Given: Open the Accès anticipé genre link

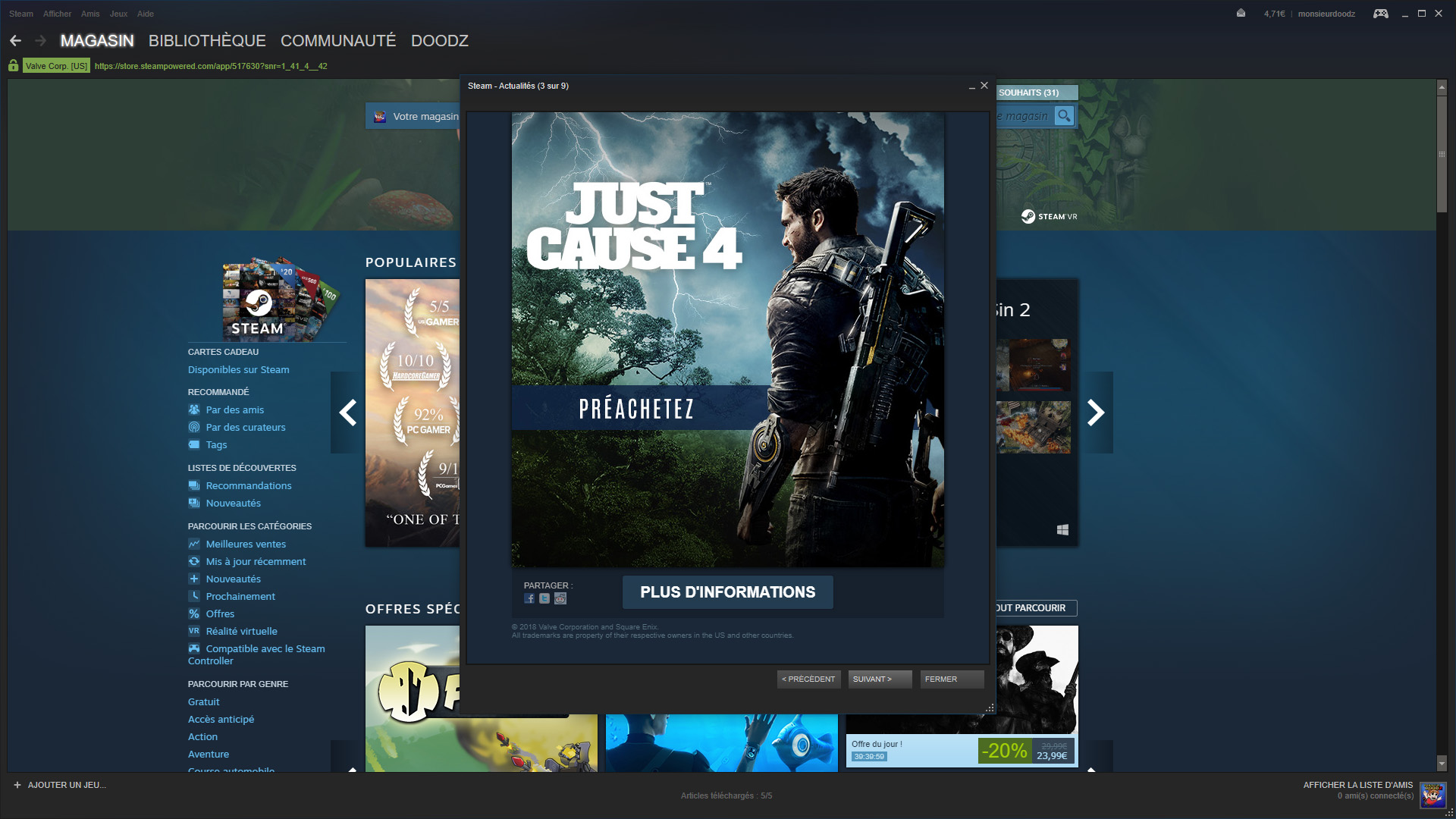Looking at the screenshot, I should 221,719.
